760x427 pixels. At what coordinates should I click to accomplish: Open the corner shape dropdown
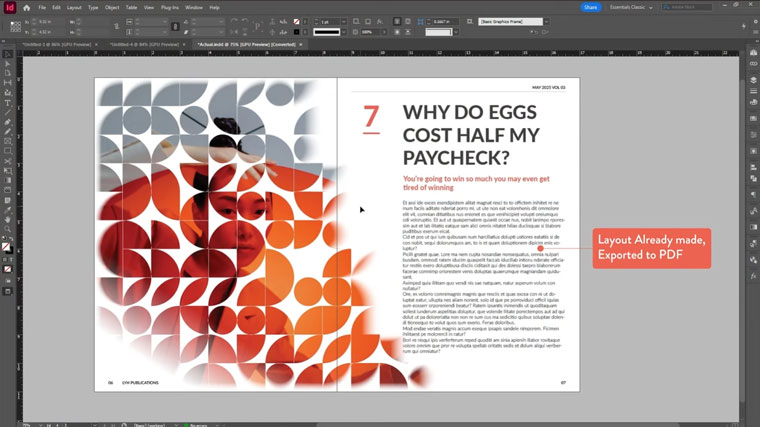click(456, 32)
